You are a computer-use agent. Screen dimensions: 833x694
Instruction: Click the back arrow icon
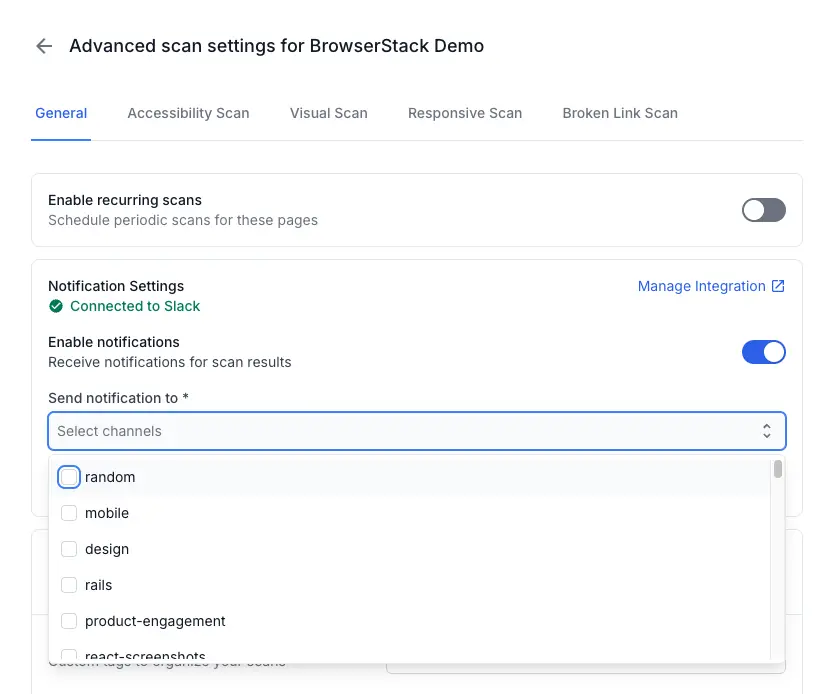(44, 46)
